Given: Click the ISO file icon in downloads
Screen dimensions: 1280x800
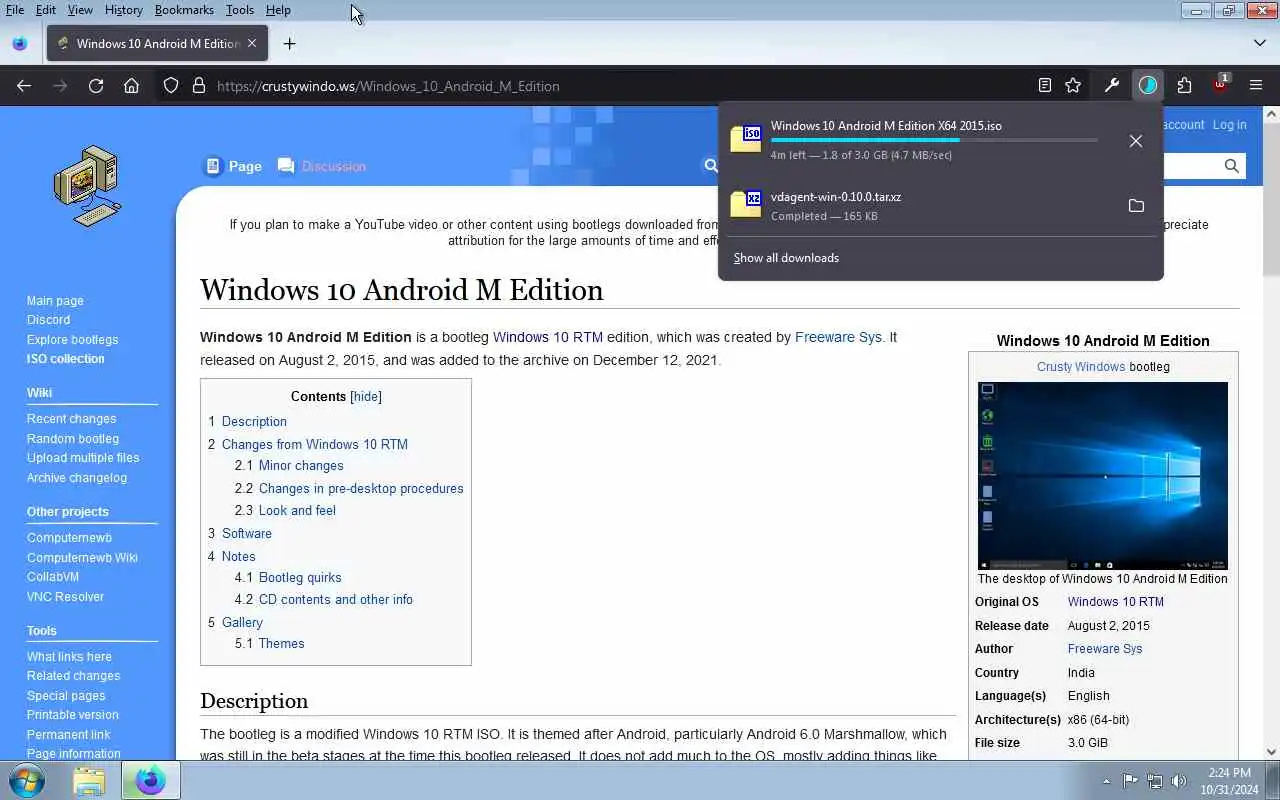Looking at the screenshot, I should pyautogui.click(x=746, y=138).
